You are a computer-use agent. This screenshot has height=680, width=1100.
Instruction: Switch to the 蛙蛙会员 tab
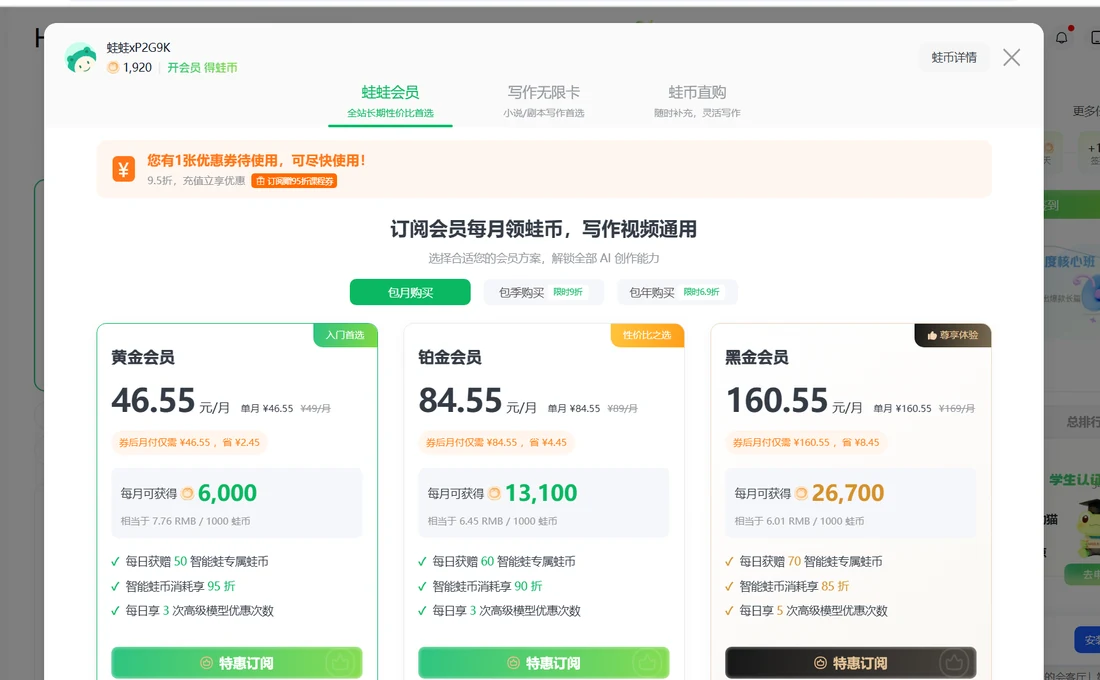pyautogui.click(x=390, y=101)
